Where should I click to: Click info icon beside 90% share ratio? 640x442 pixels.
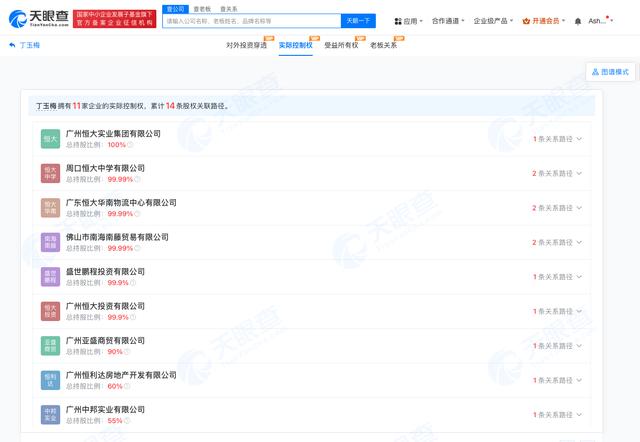point(127,352)
